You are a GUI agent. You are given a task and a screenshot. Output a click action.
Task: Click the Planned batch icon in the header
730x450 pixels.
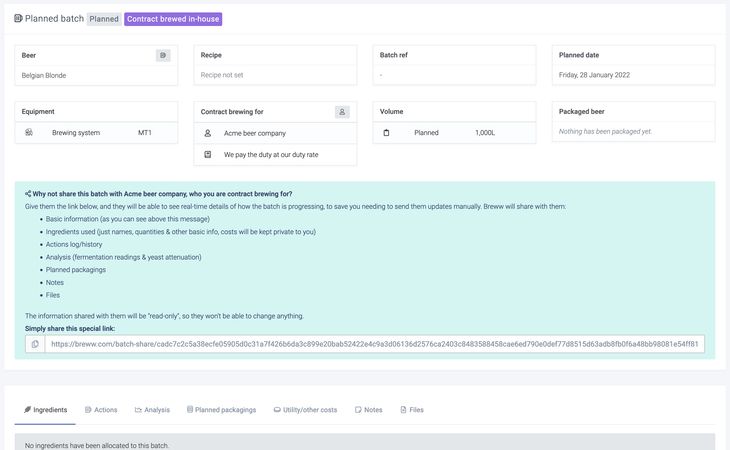[18, 19]
